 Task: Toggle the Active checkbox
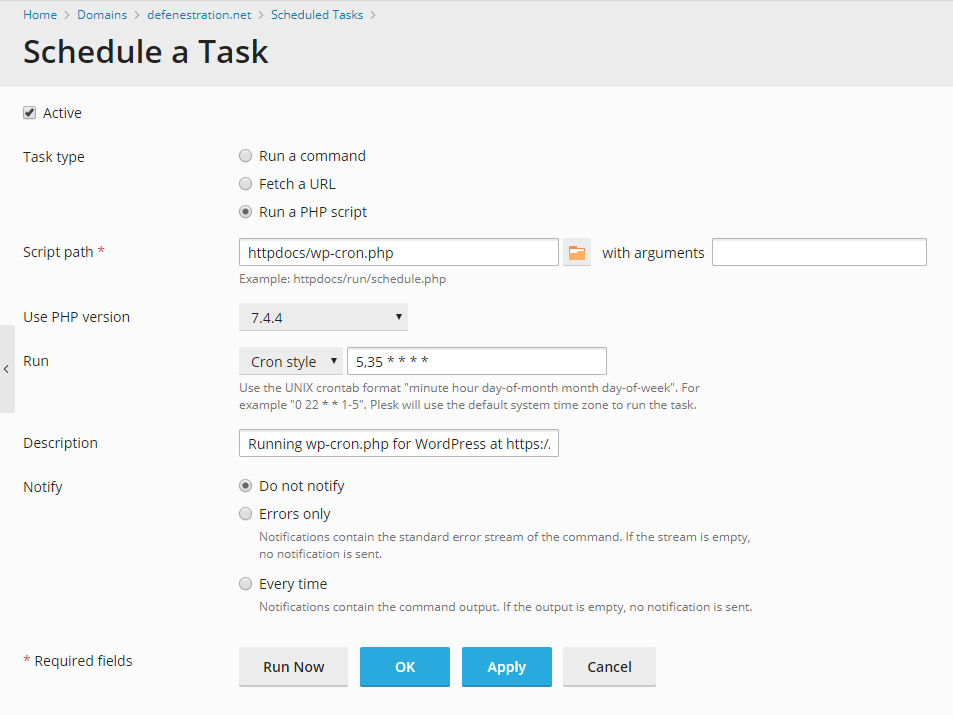point(29,113)
